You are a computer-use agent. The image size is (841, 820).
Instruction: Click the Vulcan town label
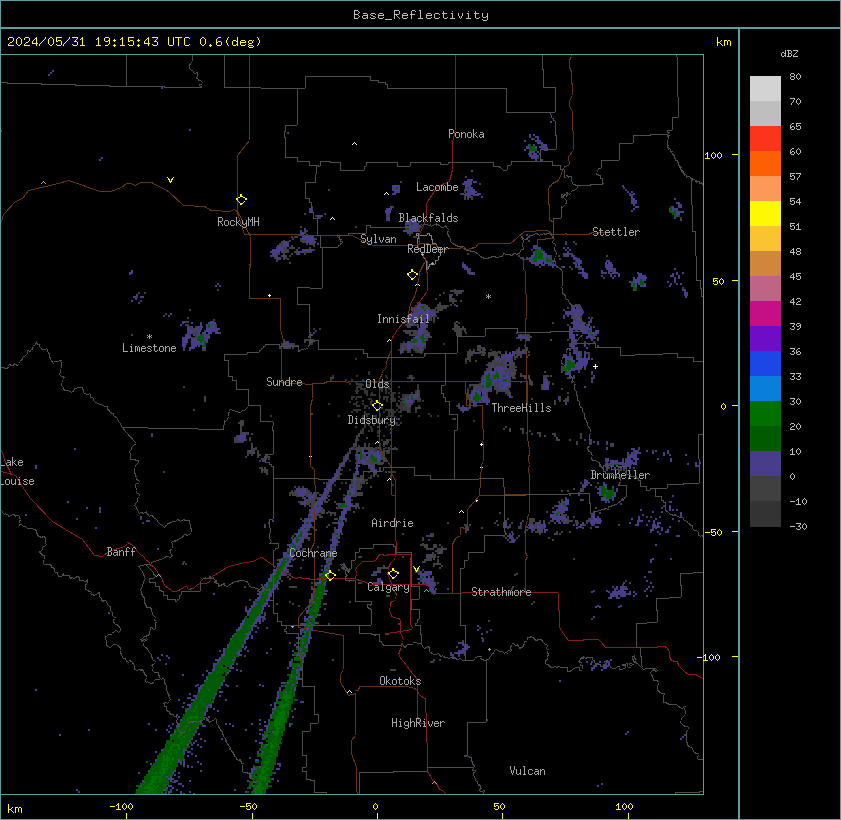click(x=527, y=771)
